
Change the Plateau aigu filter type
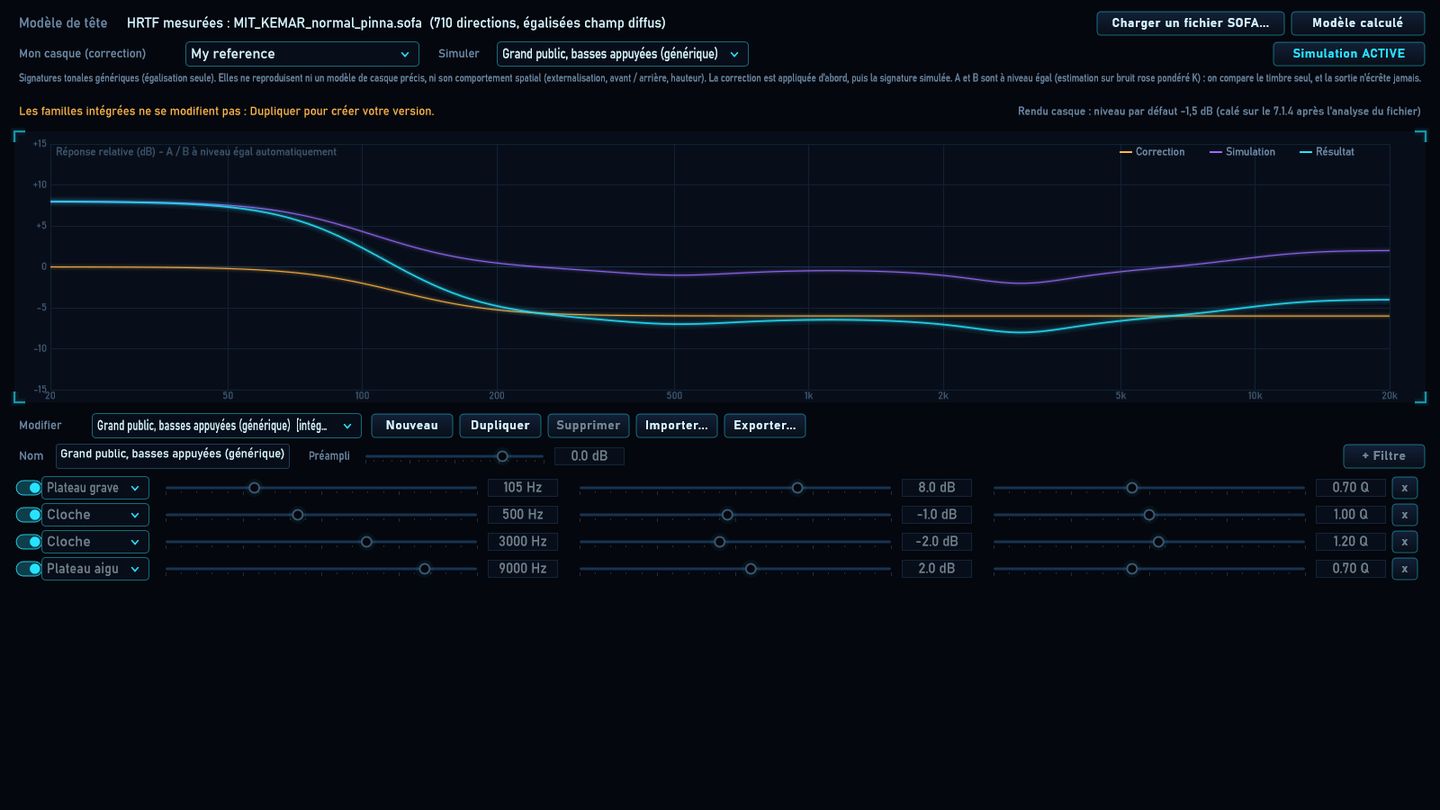pos(95,569)
